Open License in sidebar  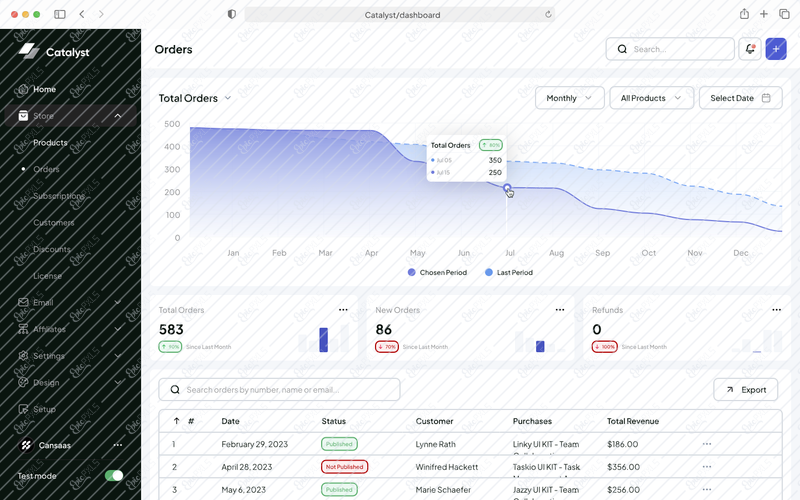point(47,276)
